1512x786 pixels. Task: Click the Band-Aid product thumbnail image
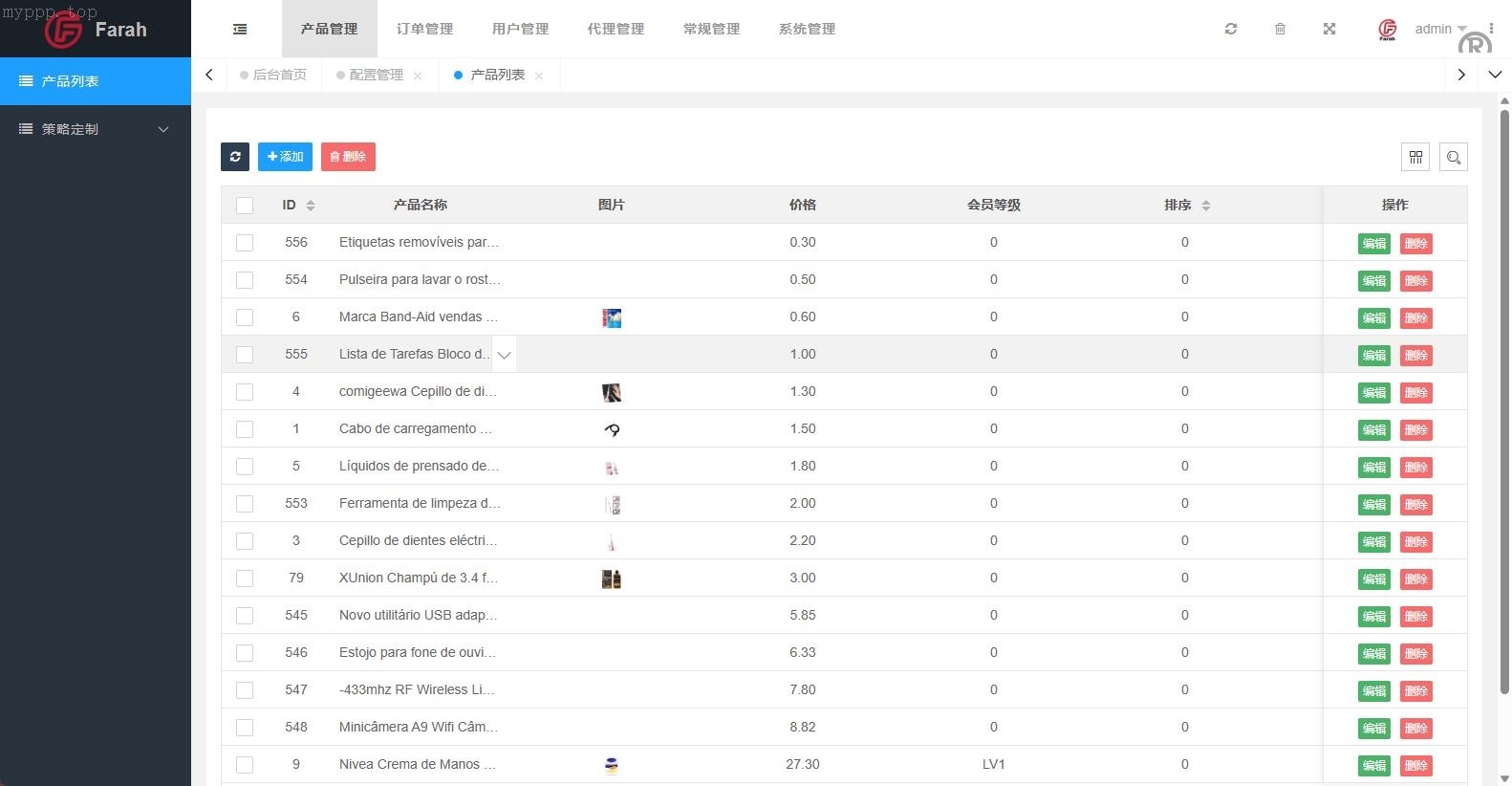[612, 317]
